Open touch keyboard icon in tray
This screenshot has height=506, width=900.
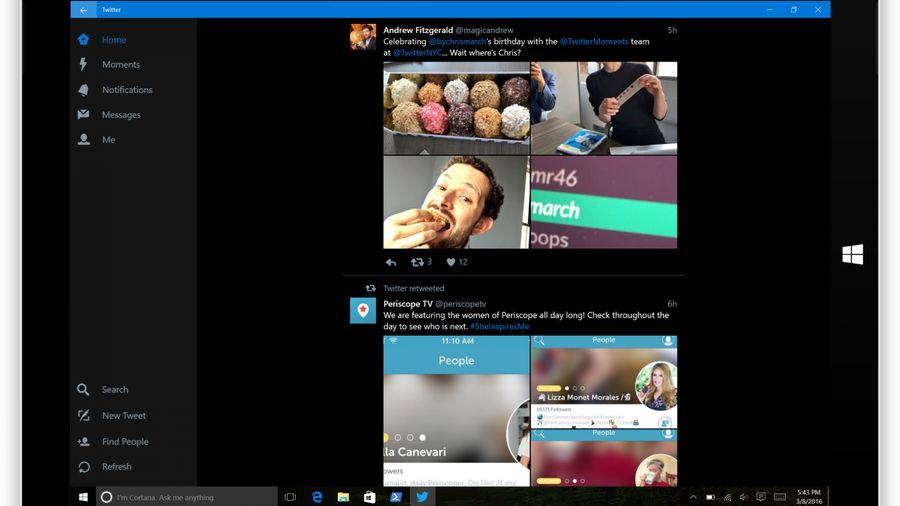[779, 497]
